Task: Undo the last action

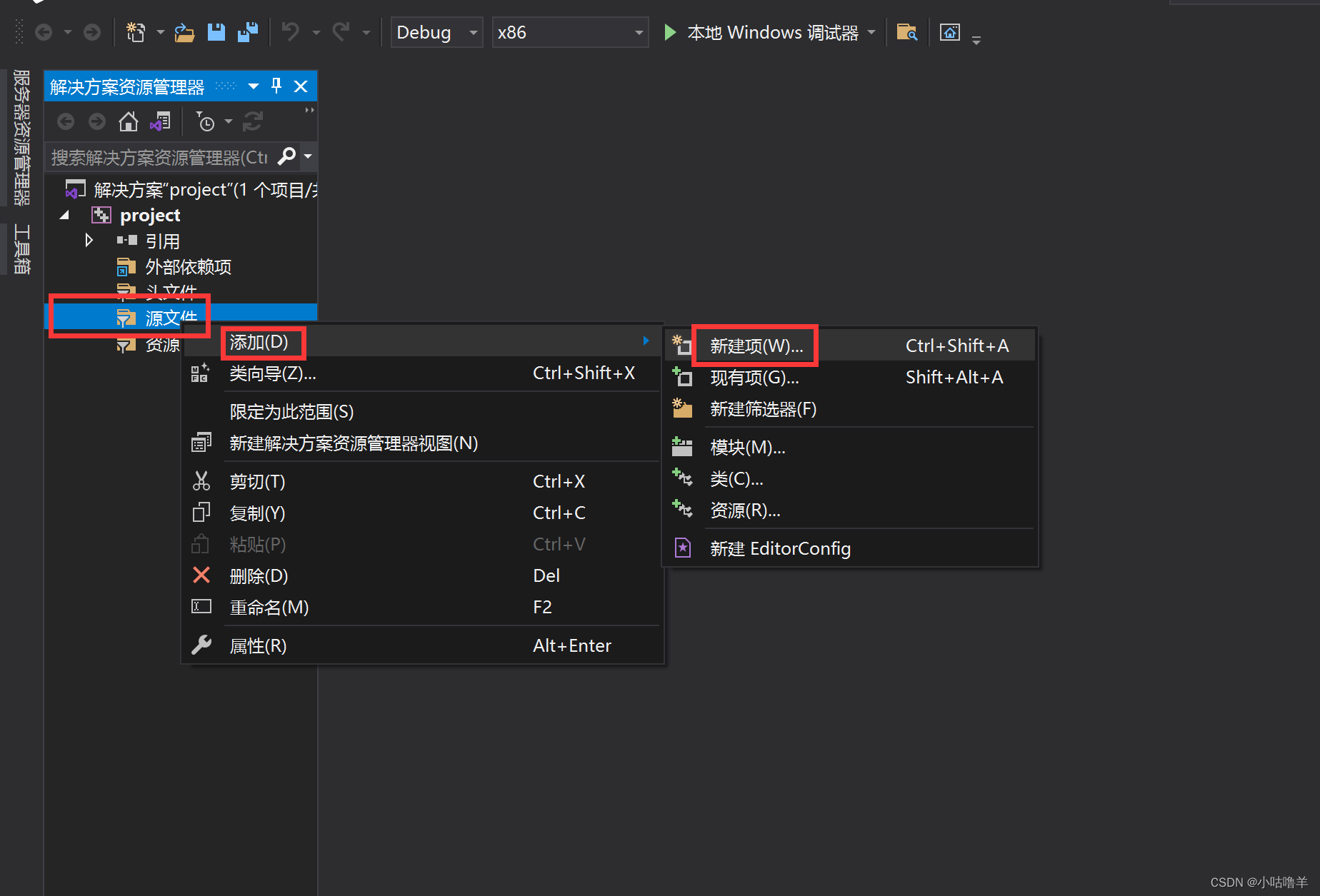Action: point(289,32)
